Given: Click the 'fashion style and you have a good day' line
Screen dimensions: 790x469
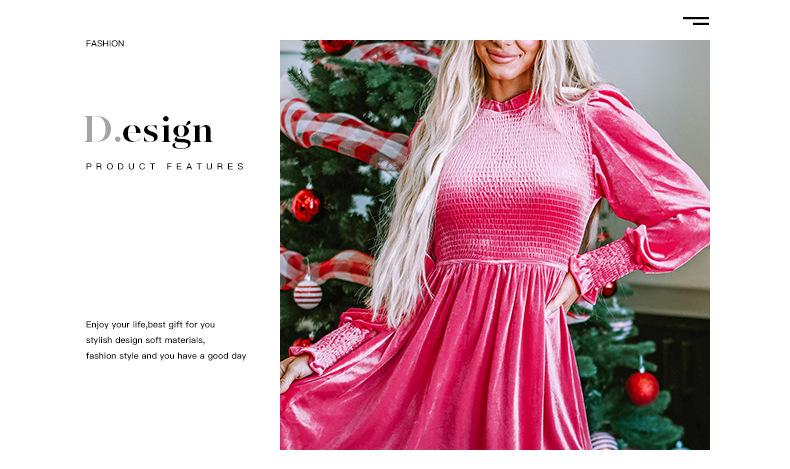Looking at the screenshot, I should point(166,356).
